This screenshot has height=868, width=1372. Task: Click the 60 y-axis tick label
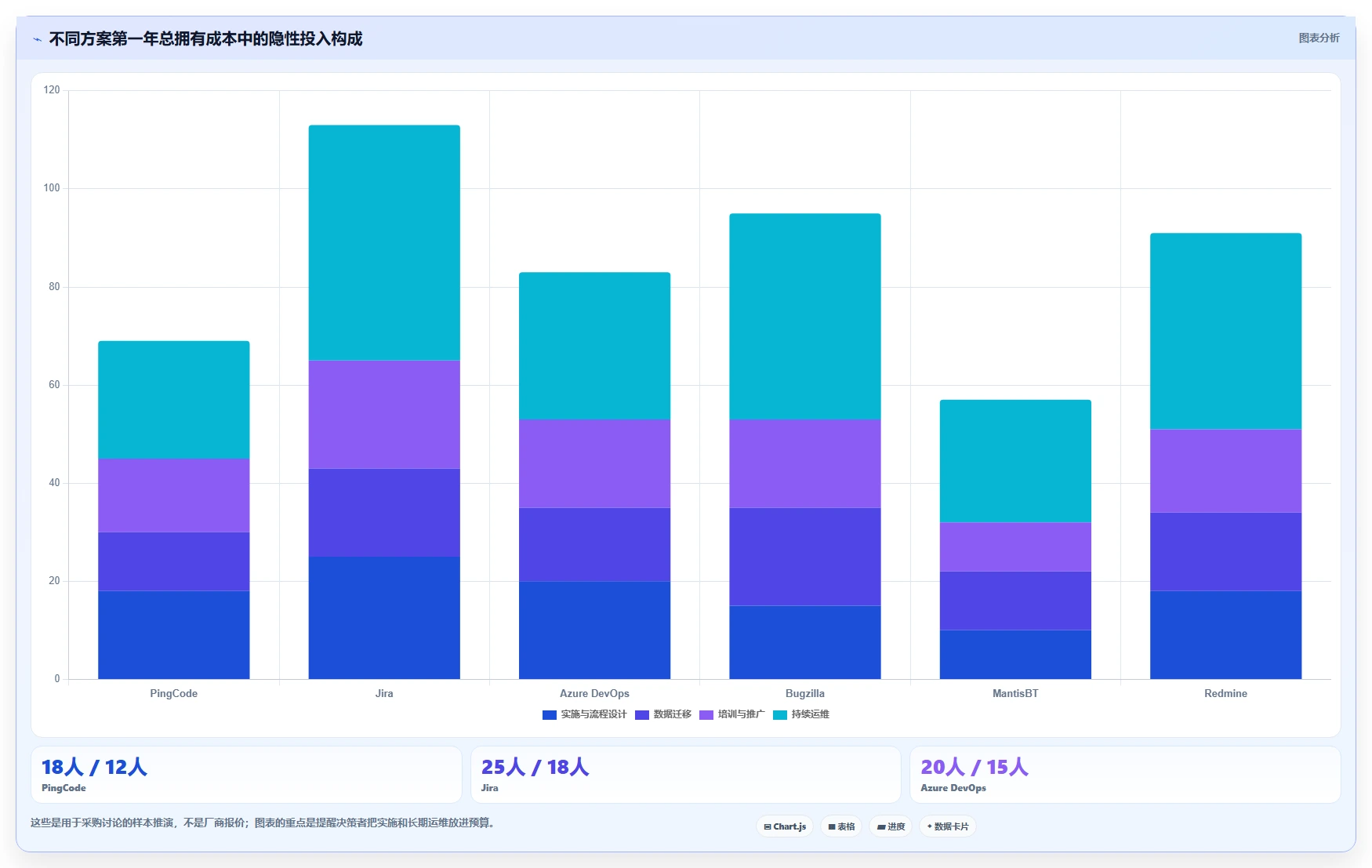coord(54,385)
